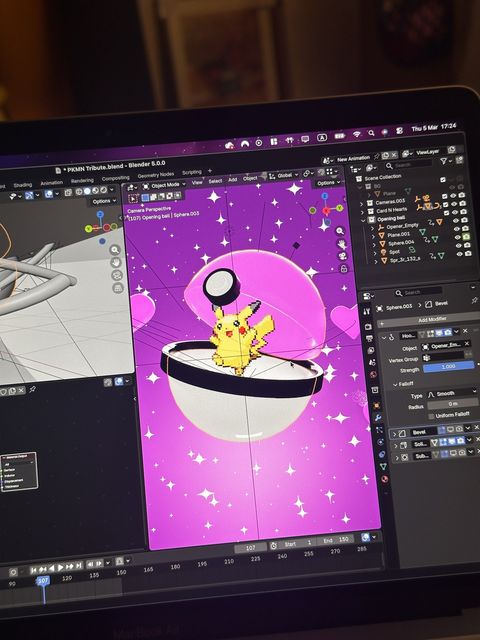Select the Modifiers wrench tab
This screenshot has height=640, width=480.
(x=378, y=417)
